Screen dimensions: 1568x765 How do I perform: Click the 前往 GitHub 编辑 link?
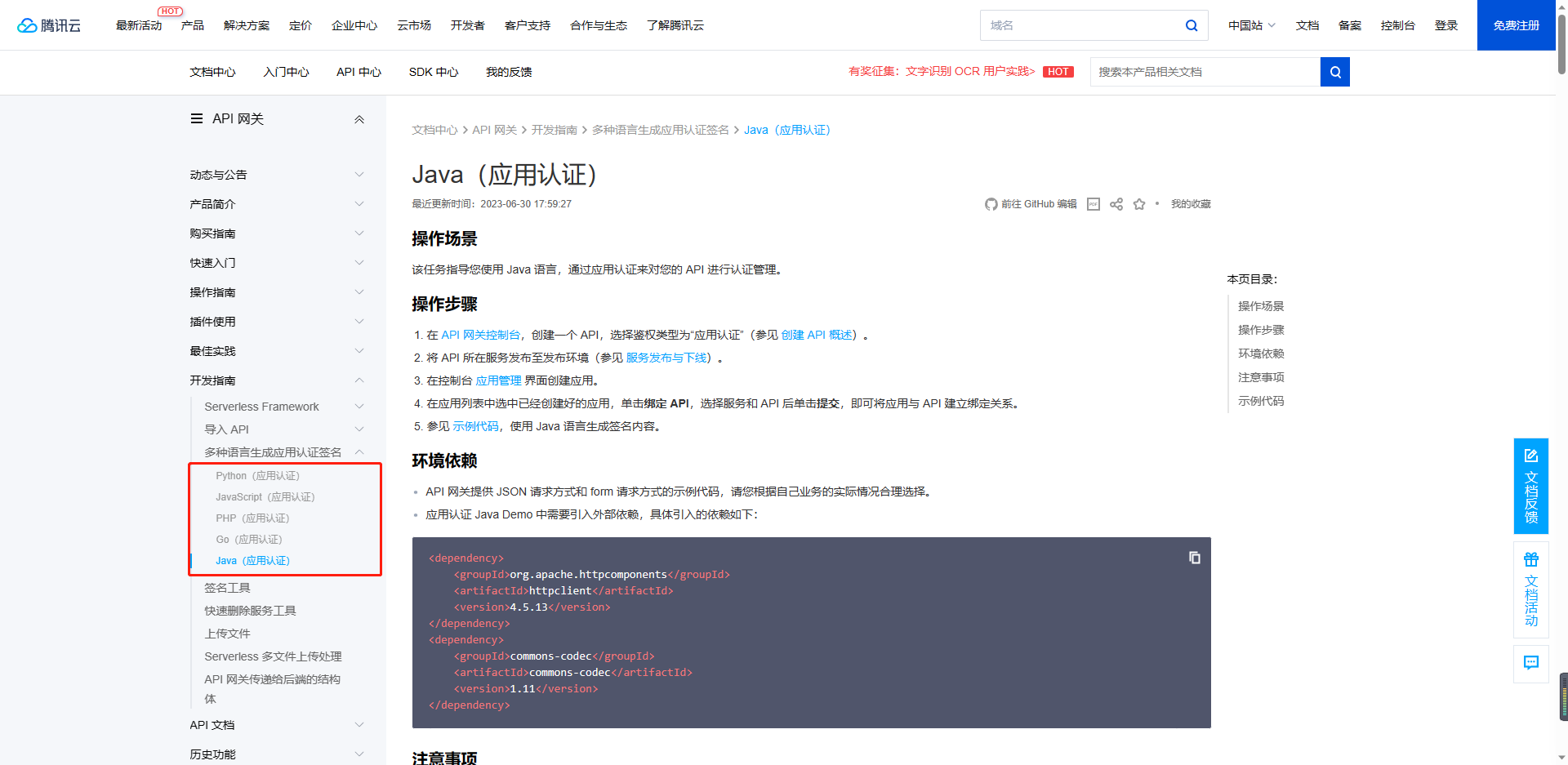coord(1039,204)
